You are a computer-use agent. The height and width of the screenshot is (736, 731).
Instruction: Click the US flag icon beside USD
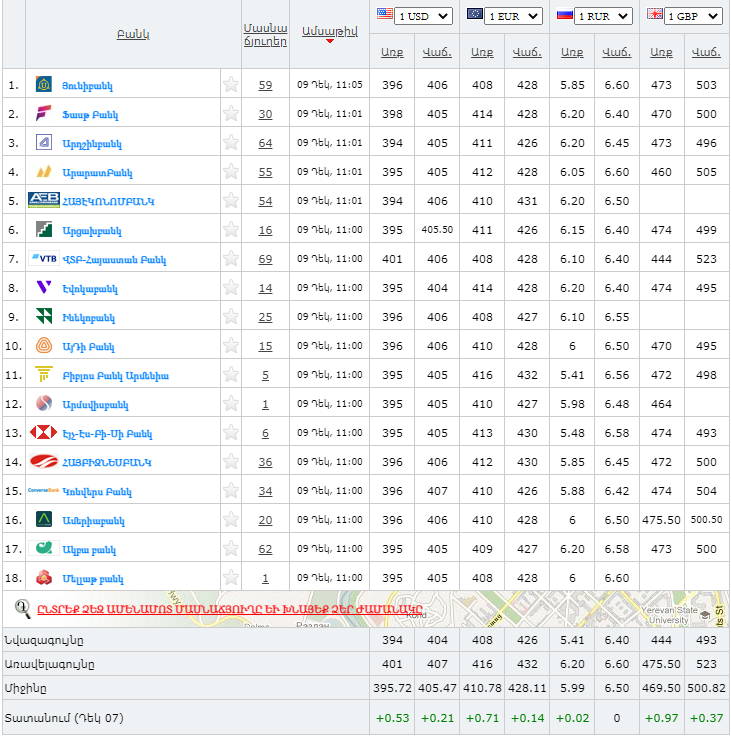pos(385,14)
